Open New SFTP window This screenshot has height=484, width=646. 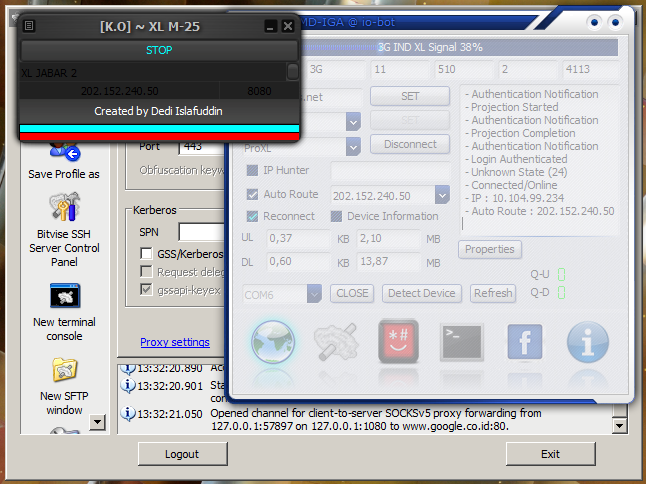click(x=65, y=369)
